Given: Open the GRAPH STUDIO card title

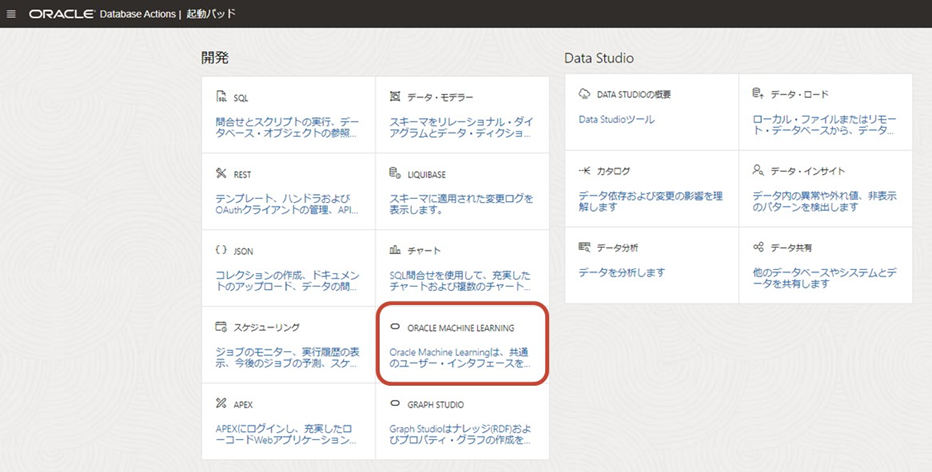Looking at the screenshot, I should pyautogui.click(x=436, y=405).
